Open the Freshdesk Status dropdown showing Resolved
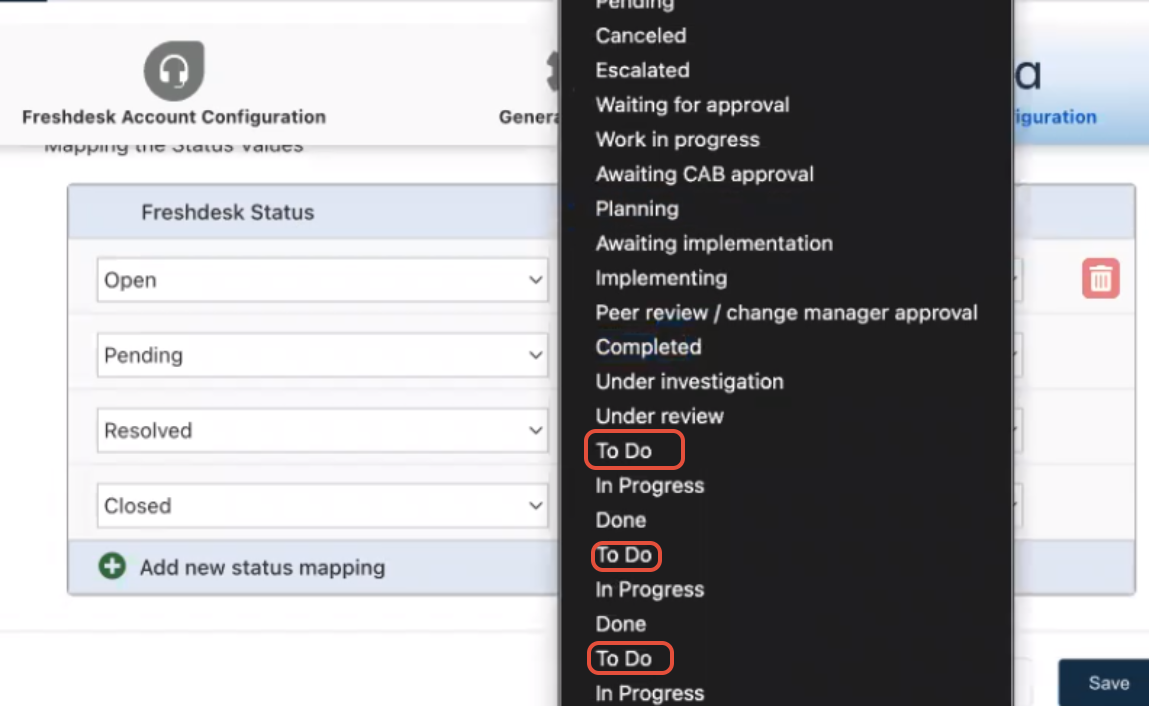Image resolution: width=1149 pixels, height=706 pixels. [x=322, y=430]
